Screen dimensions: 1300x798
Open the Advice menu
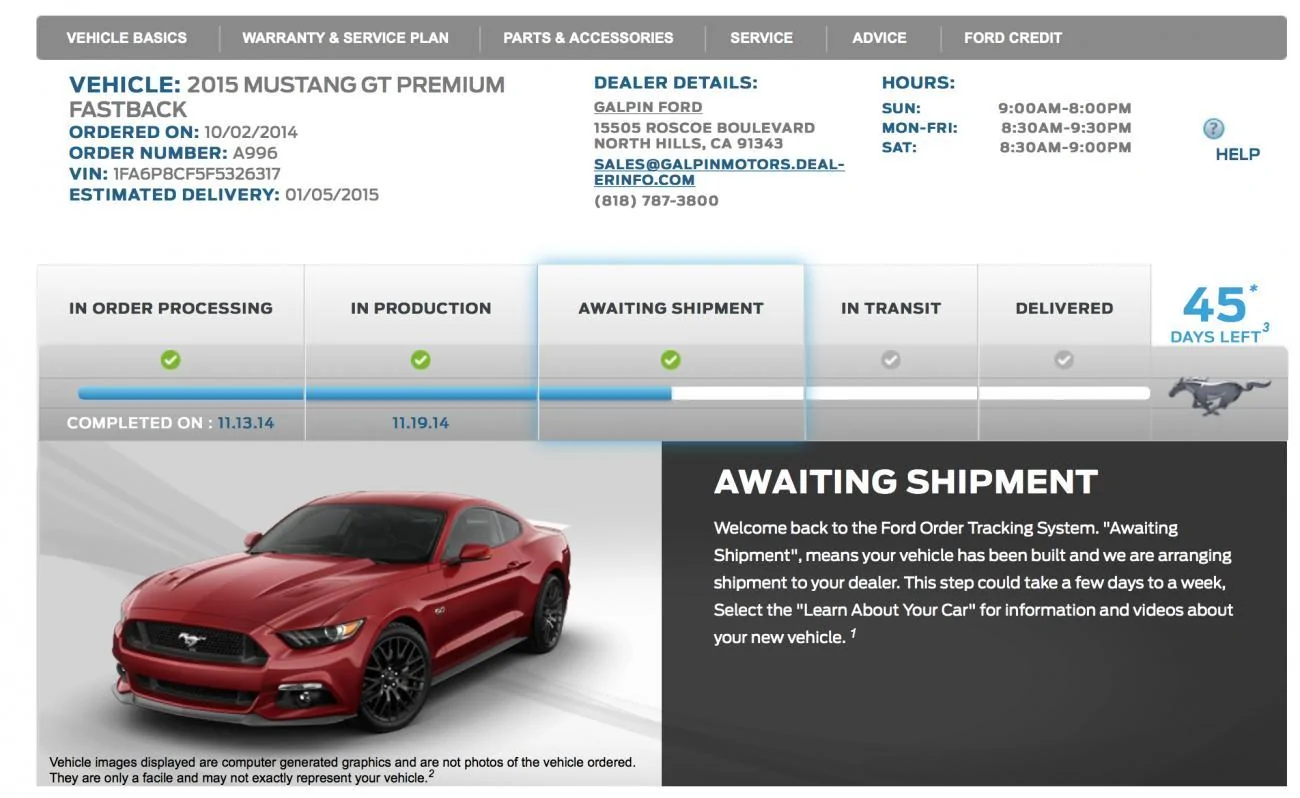click(879, 38)
